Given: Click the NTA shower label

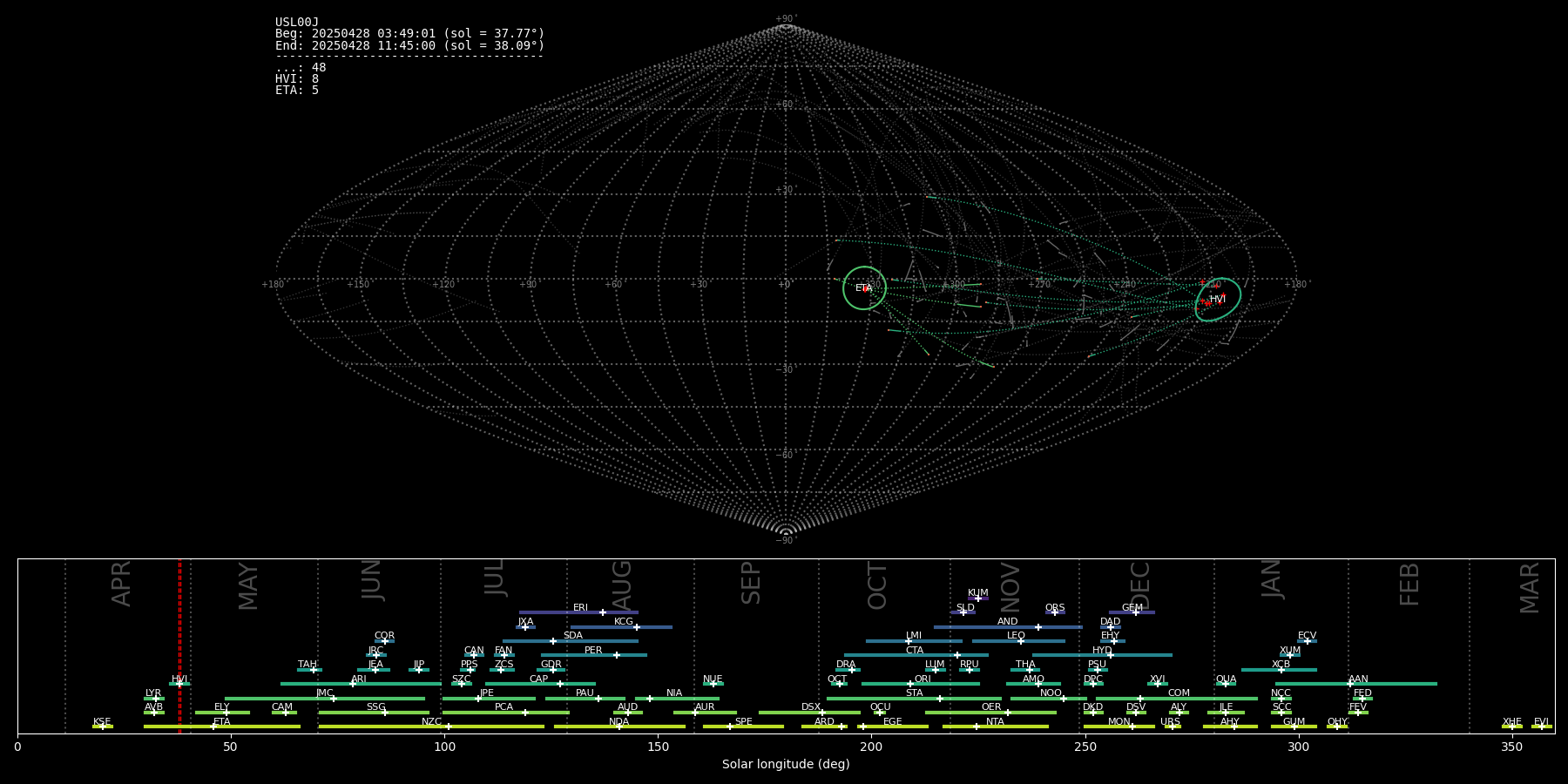Looking at the screenshot, I should coord(995,722).
